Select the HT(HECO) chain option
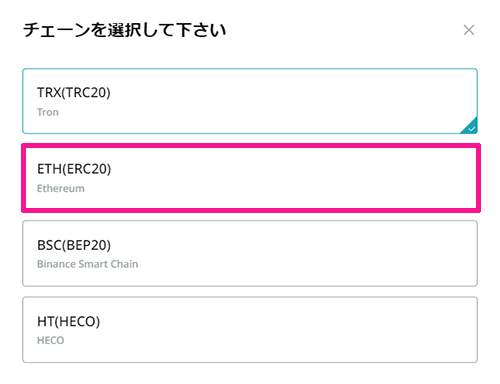The image size is (500, 384). tap(250, 330)
